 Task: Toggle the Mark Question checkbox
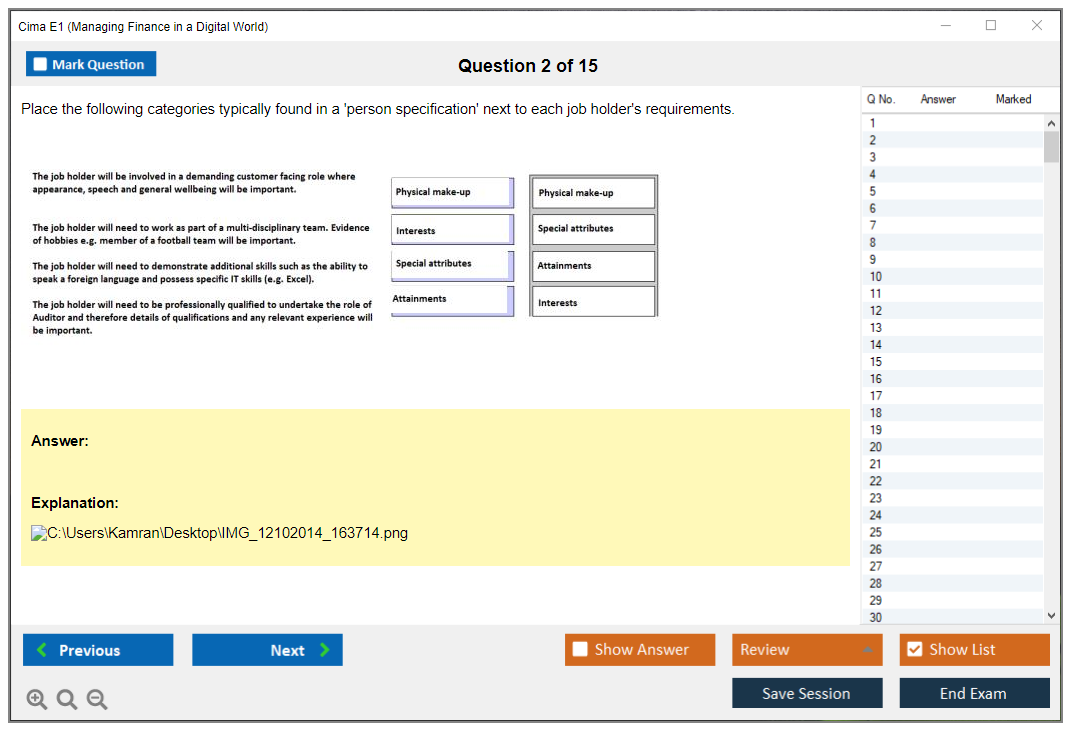pos(41,64)
